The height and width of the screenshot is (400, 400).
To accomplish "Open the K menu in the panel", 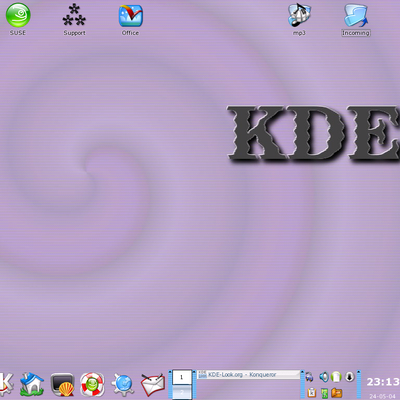I will (x=7, y=384).
